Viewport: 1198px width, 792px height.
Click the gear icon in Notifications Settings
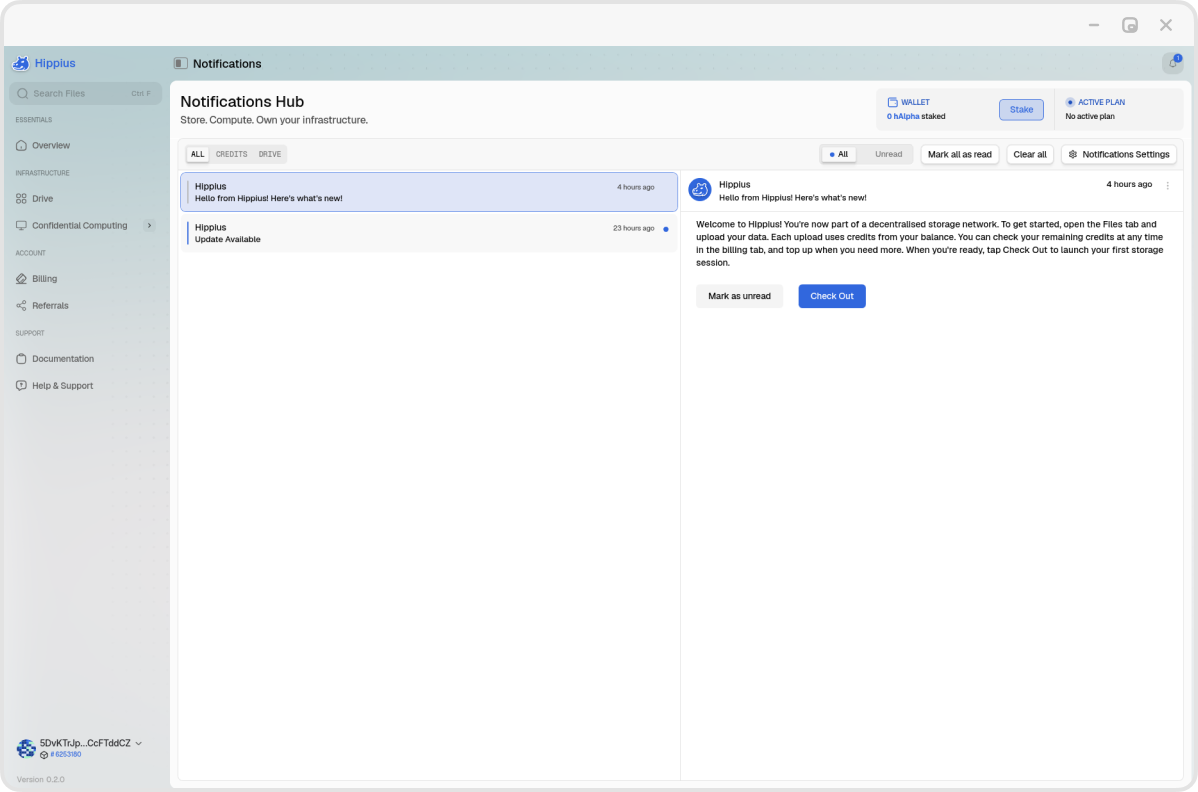click(x=1073, y=154)
